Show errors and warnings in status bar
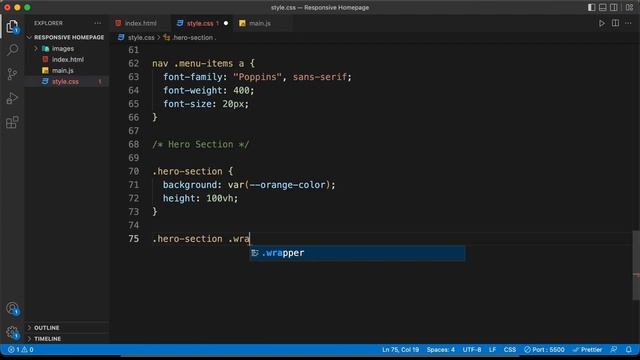This screenshot has height=360, width=640. click(21, 350)
